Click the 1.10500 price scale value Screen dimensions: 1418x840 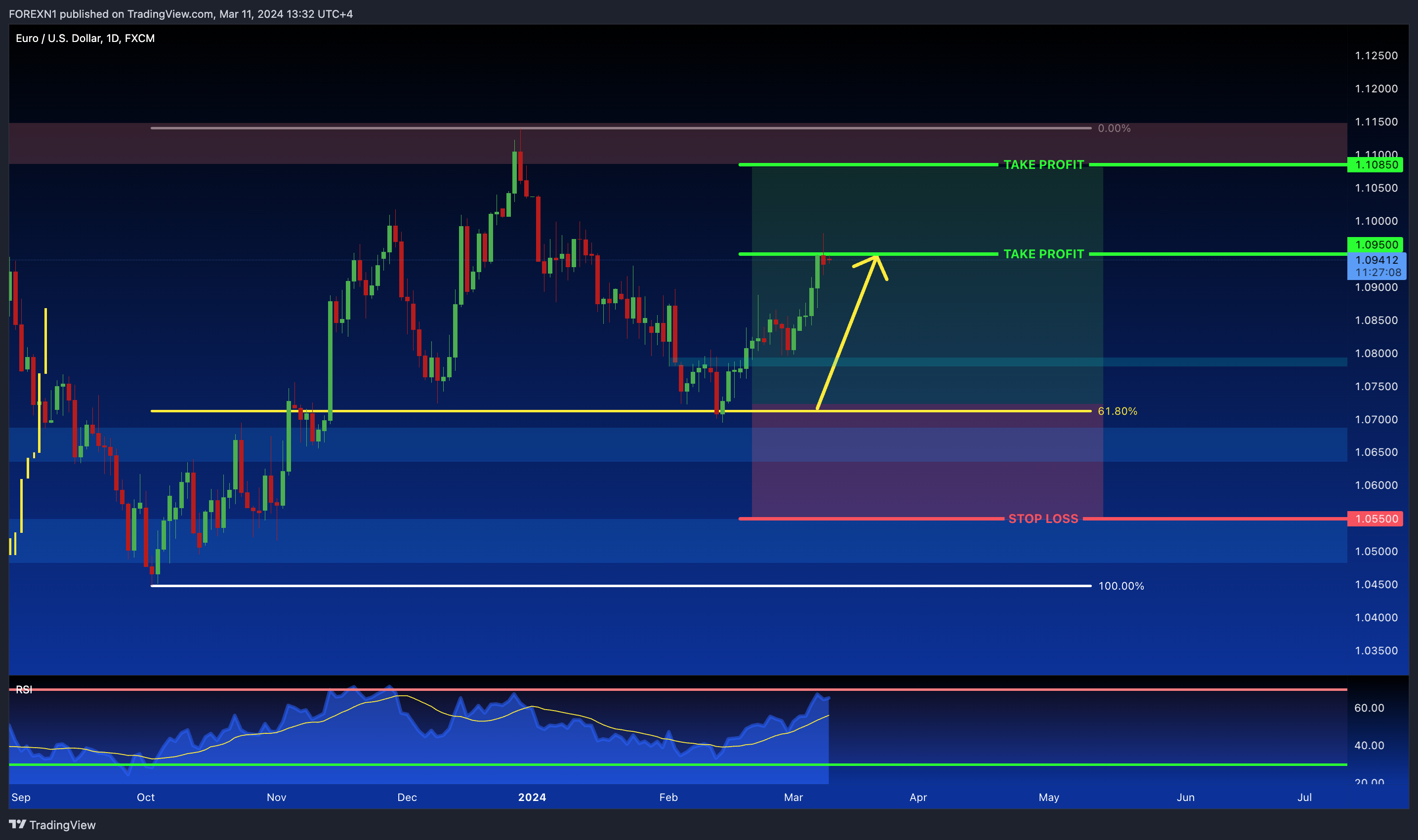coord(1376,188)
